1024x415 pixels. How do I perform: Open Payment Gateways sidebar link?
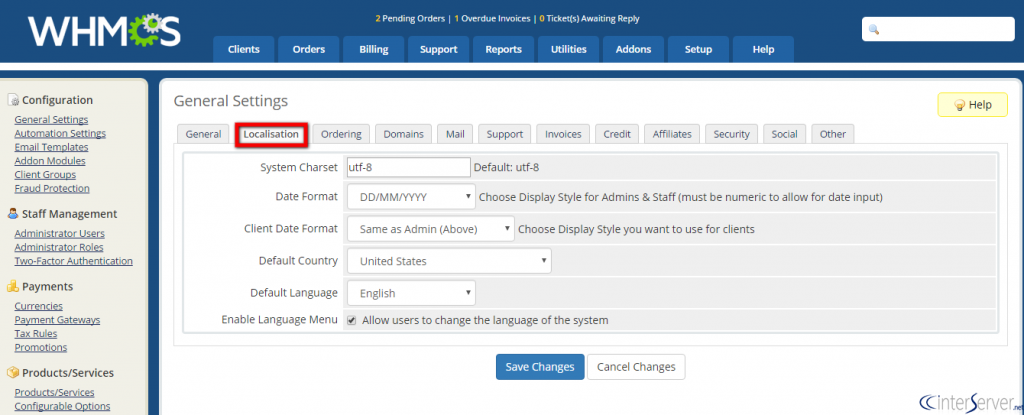57,320
